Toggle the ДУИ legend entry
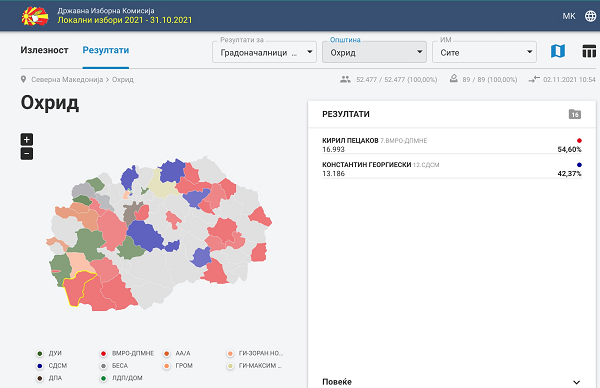600x388 pixels. pyautogui.click(x=49, y=353)
